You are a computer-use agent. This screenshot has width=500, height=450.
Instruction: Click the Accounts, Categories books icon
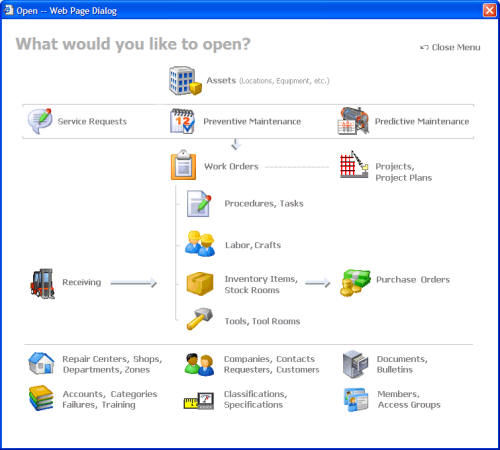(41, 398)
